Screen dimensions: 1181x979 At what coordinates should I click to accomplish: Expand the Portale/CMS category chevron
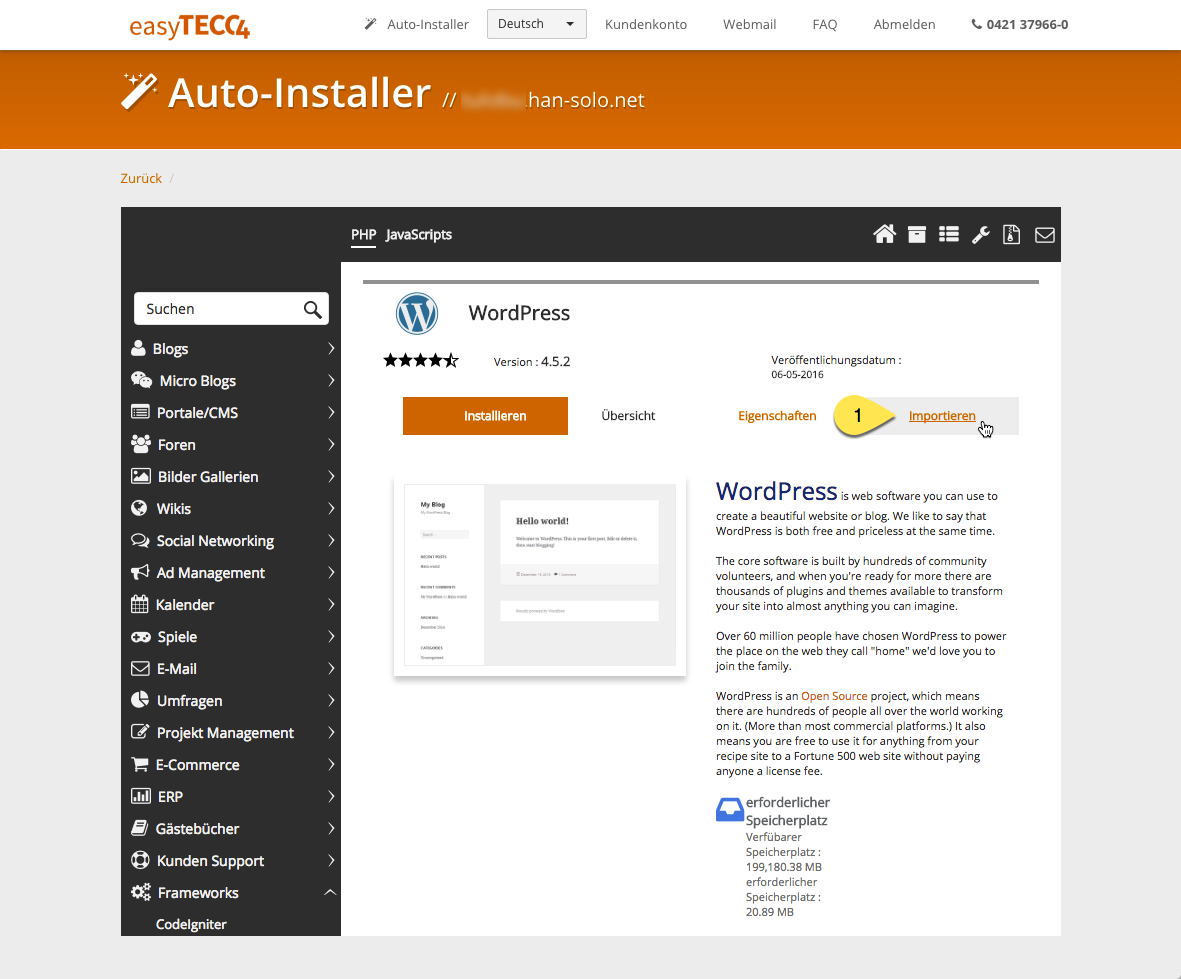331,412
